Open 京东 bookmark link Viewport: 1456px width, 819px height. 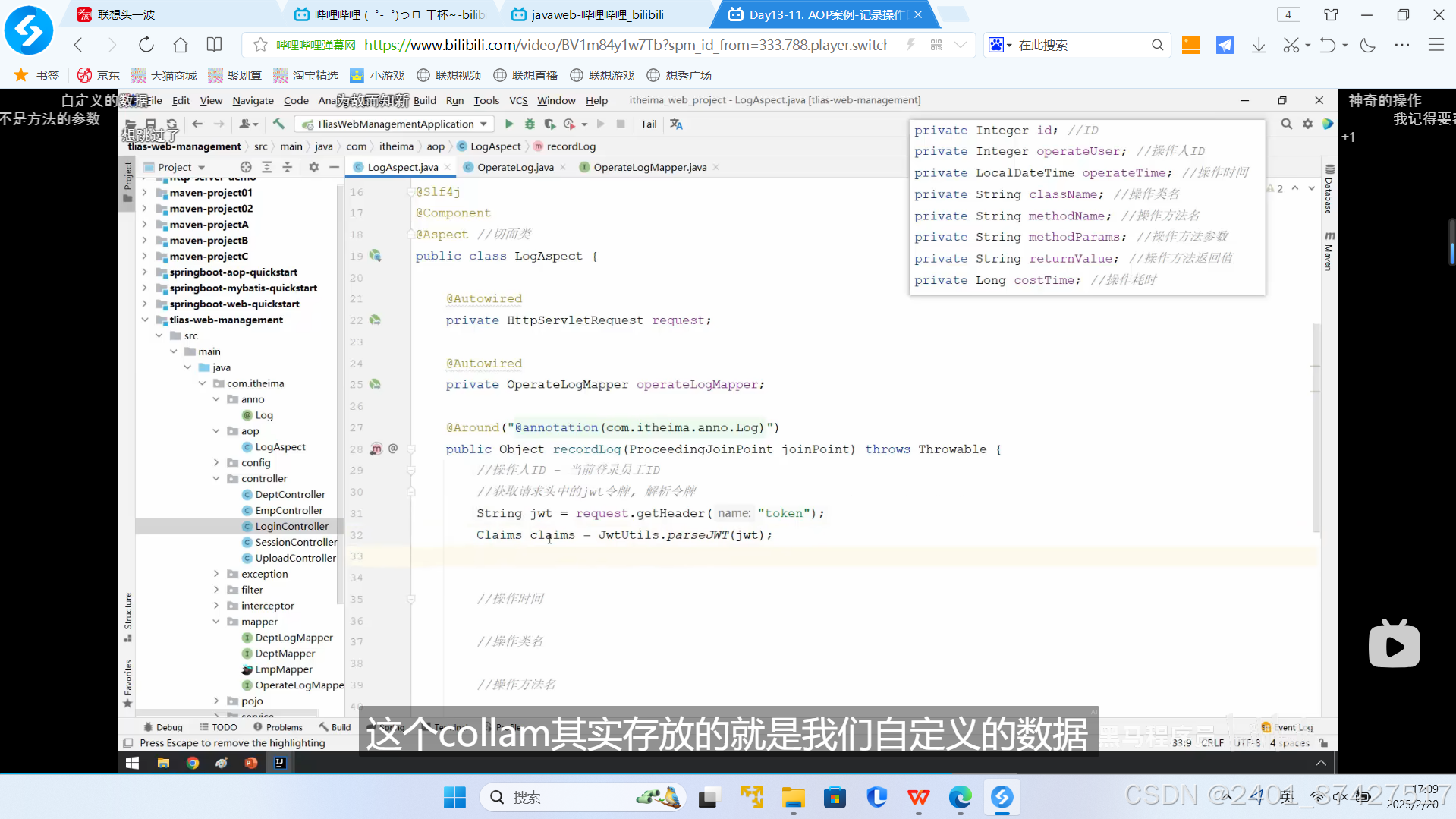click(99, 75)
